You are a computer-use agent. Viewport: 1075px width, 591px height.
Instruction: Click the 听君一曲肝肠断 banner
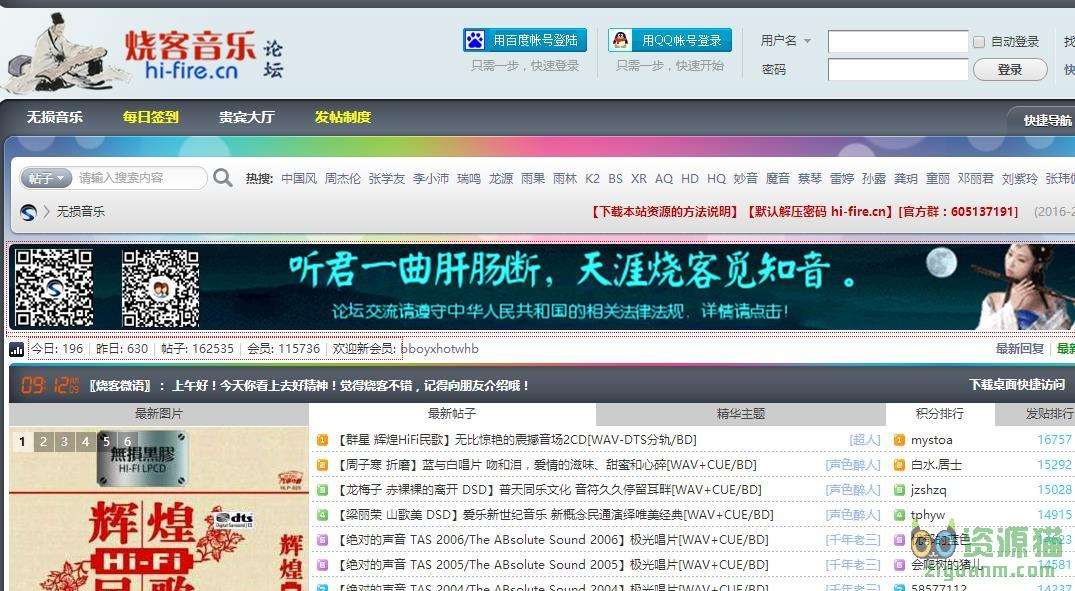(x=542, y=288)
